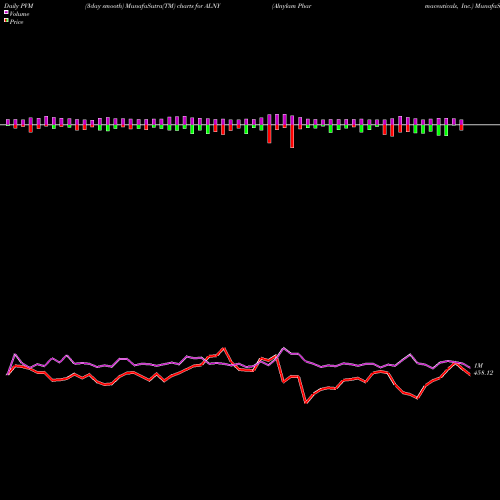This screenshot has height=500, width=500.
Task: Click the 'Daily PVM' title text
Action: [x=19, y=6]
